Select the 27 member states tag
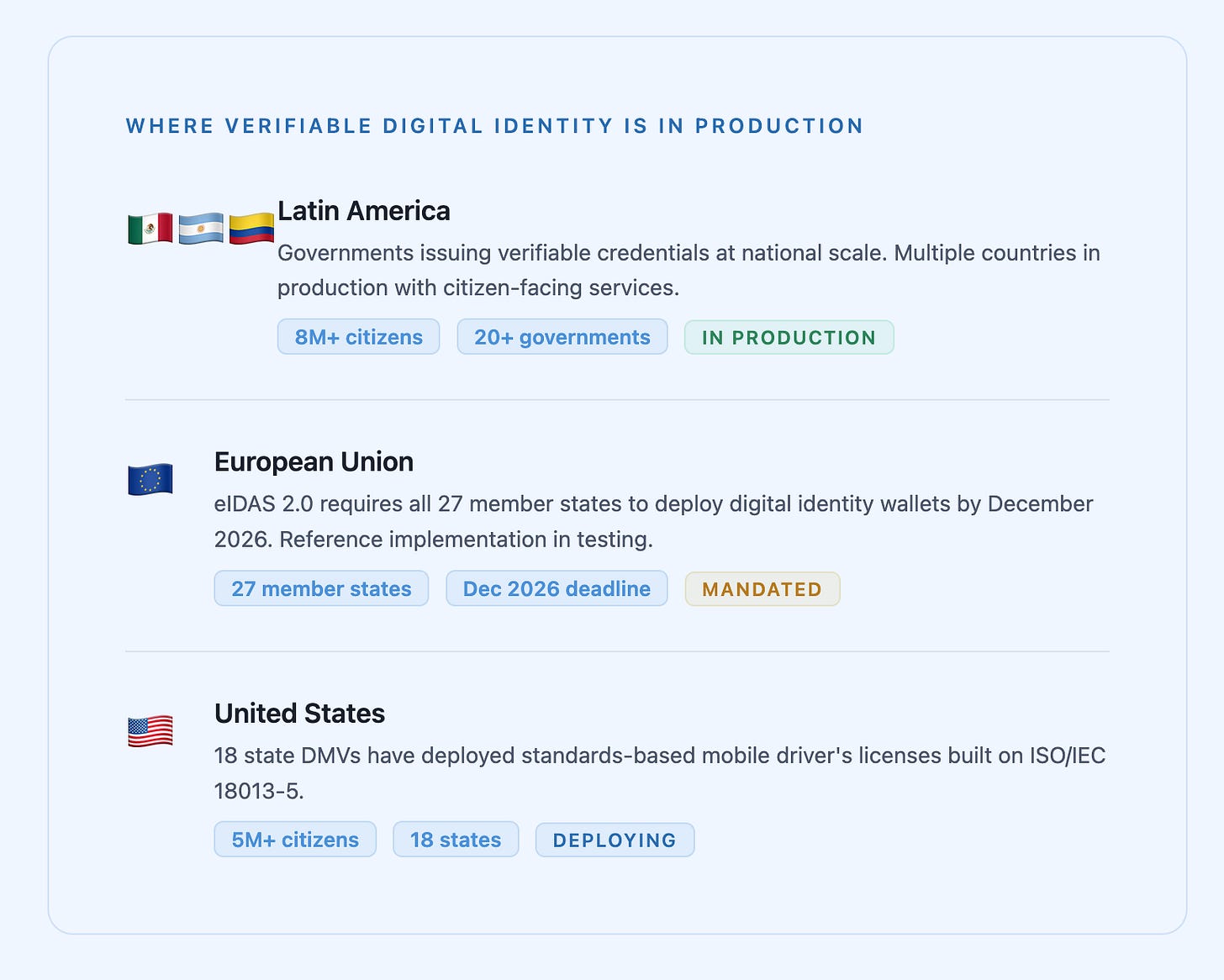Viewport: 1224px width, 980px height. (321, 588)
